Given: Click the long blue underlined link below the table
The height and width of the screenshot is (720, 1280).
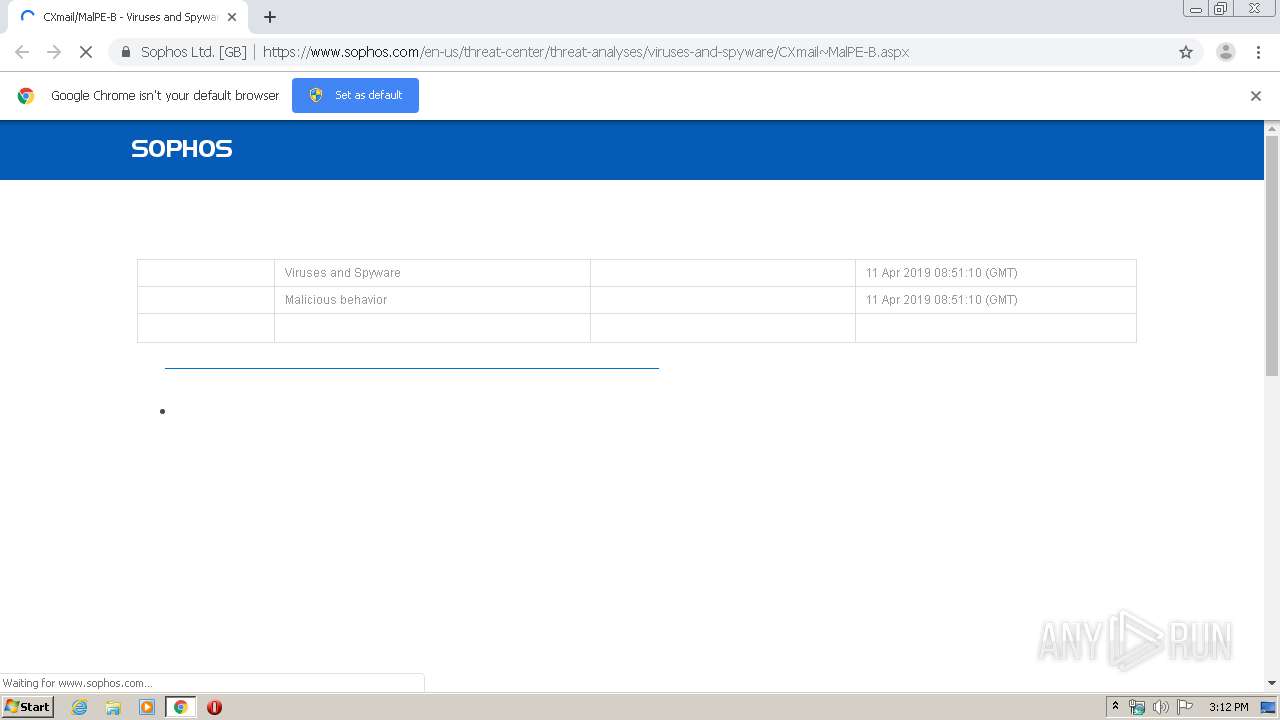Looking at the screenshot, I should pos(411,368).
